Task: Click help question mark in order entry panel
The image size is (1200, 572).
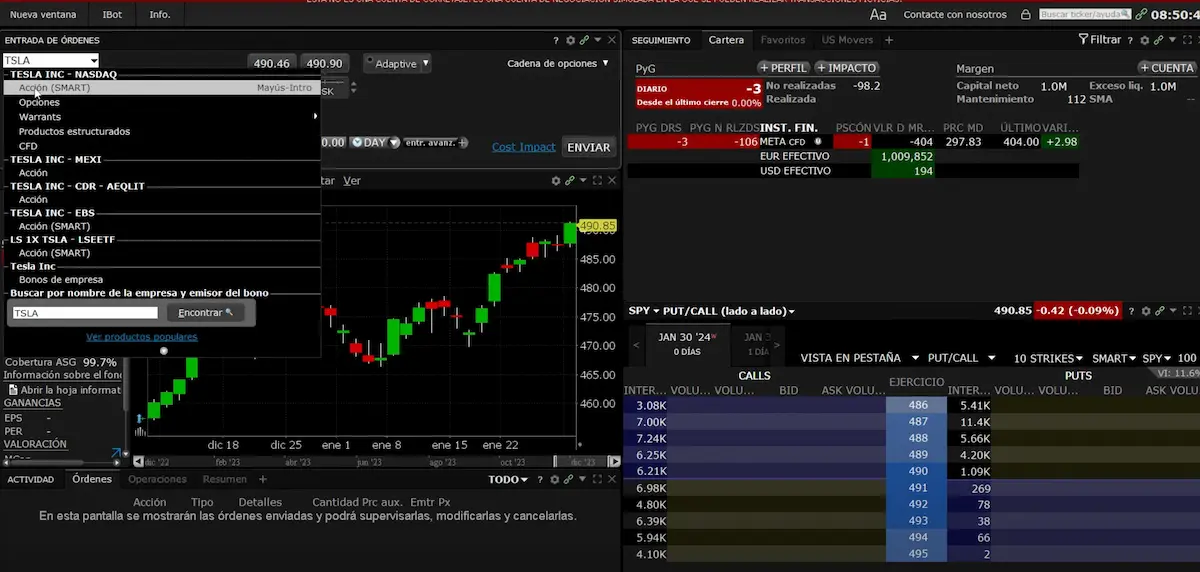Action: (556, 40)
